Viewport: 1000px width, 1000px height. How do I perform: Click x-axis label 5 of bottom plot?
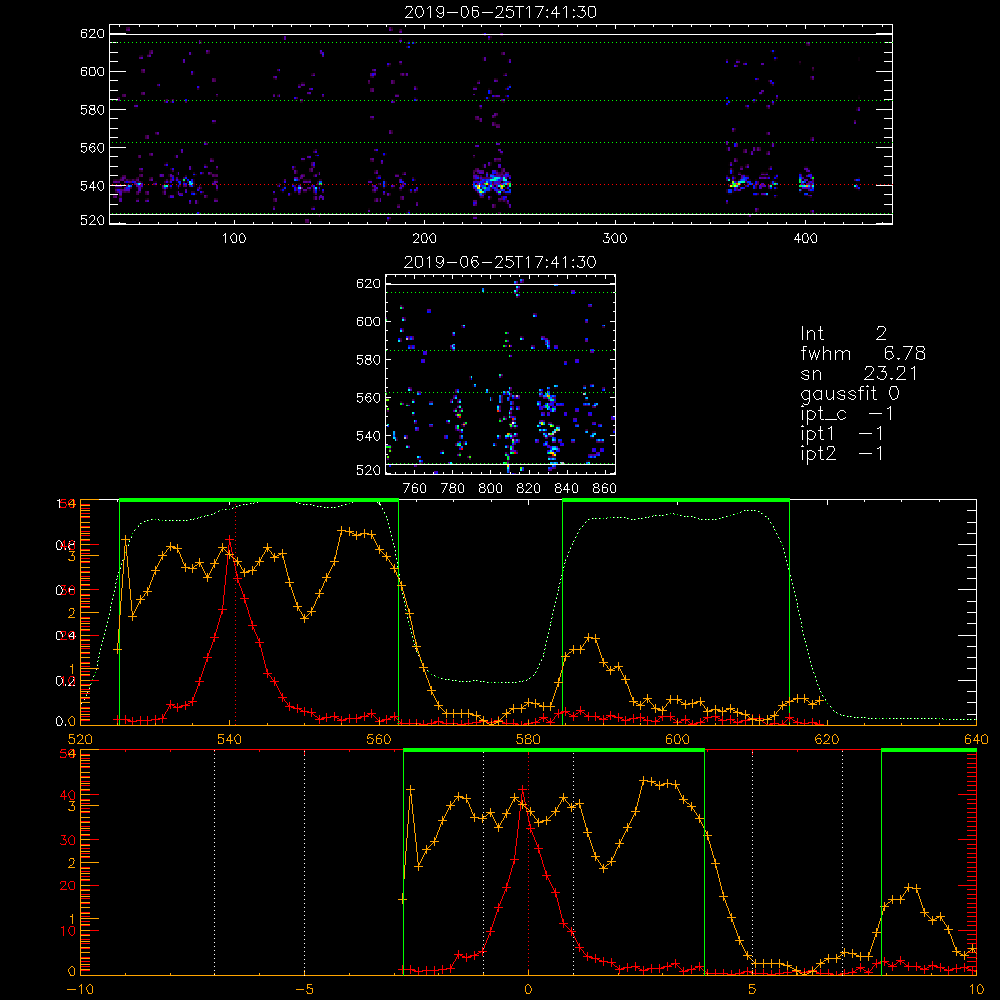click(753, 989)
